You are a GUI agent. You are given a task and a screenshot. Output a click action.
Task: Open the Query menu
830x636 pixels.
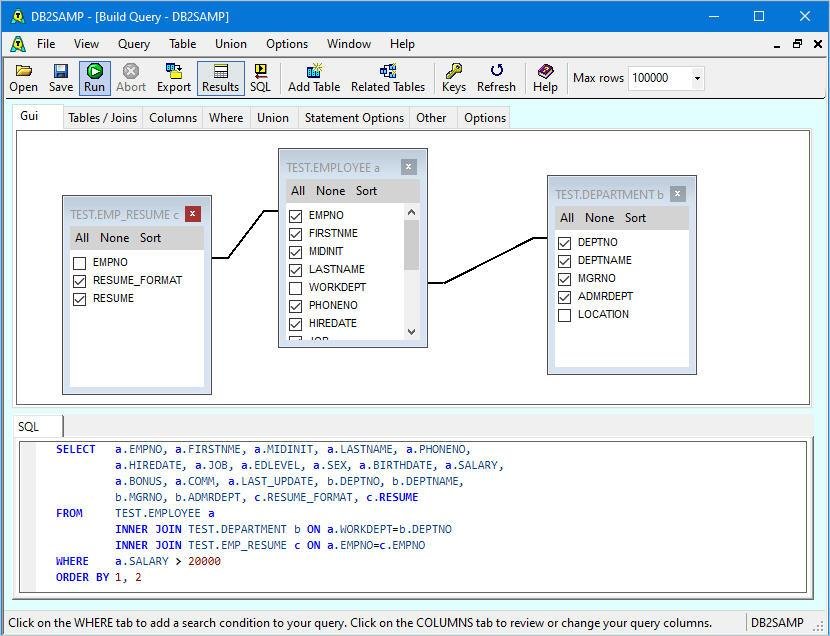click(x=134, y=44)
